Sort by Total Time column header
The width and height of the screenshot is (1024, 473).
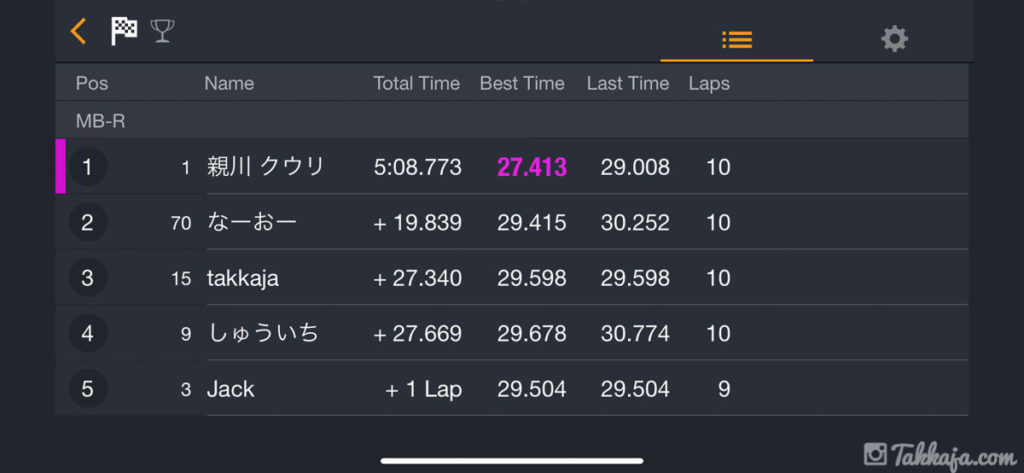coord(416,84)
